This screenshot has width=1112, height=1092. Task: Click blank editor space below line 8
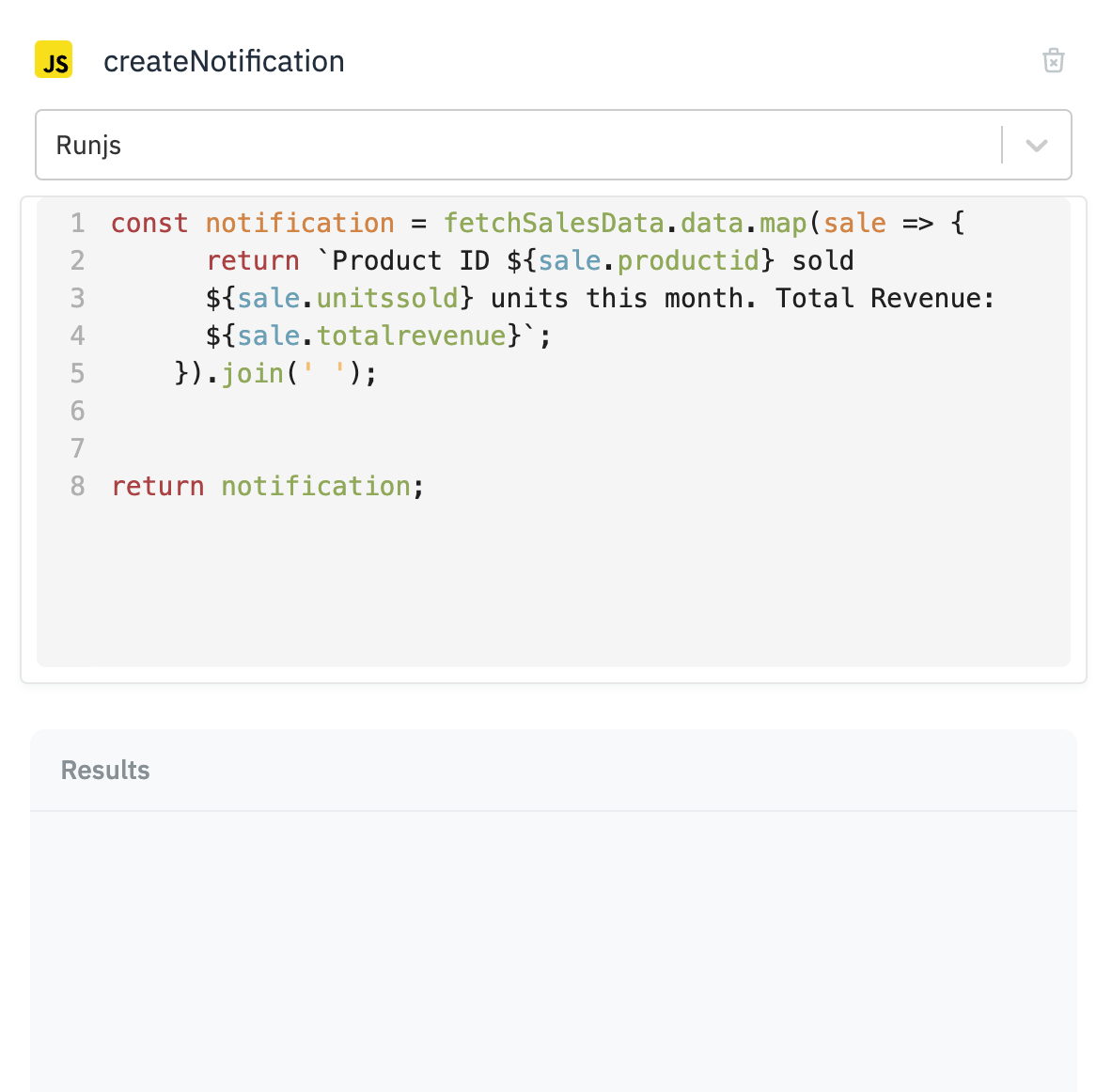tap(553, 583)
